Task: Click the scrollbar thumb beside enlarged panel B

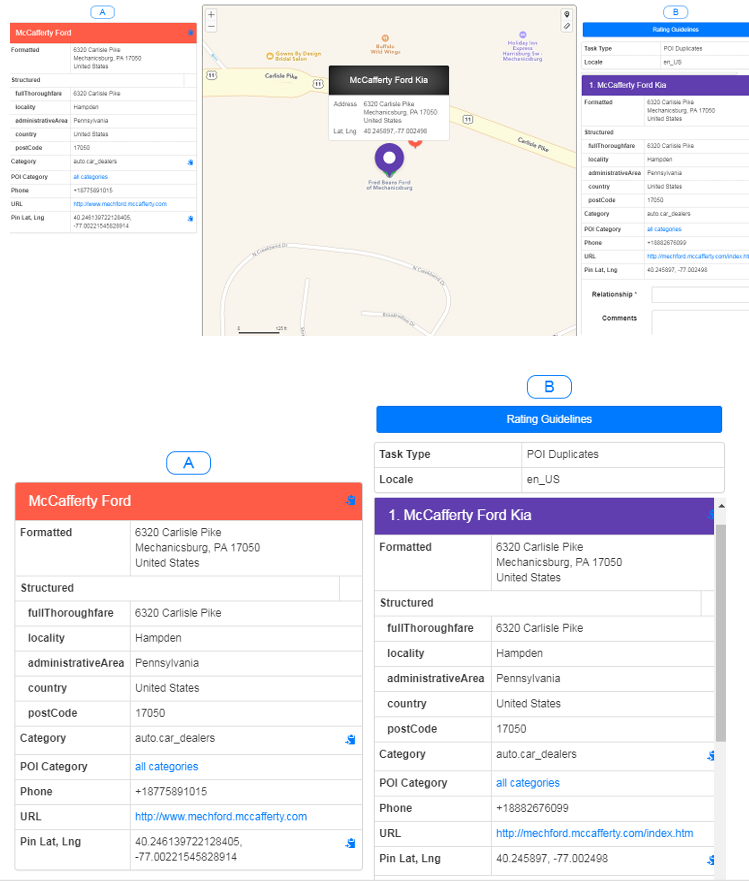Action: (720, 632)
